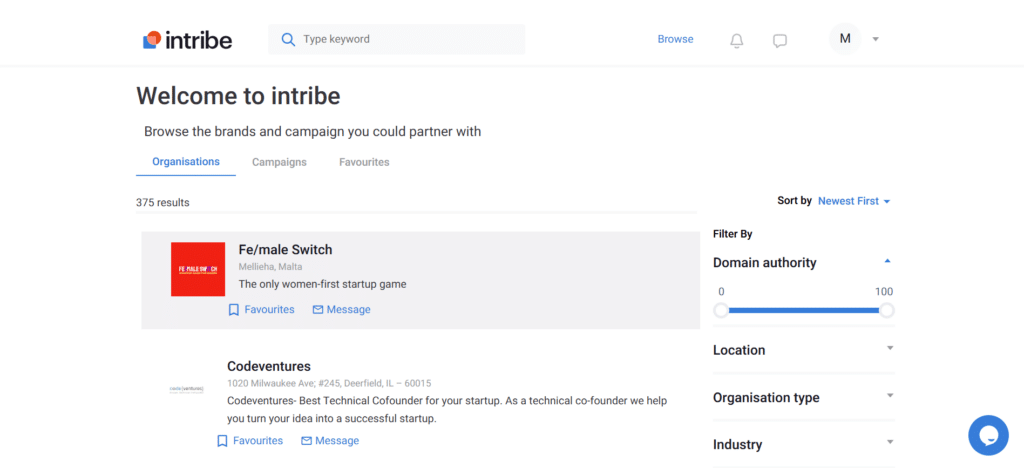Click the search magnifier icon
The image size is (1024, 468).
[x=288, y=40]
